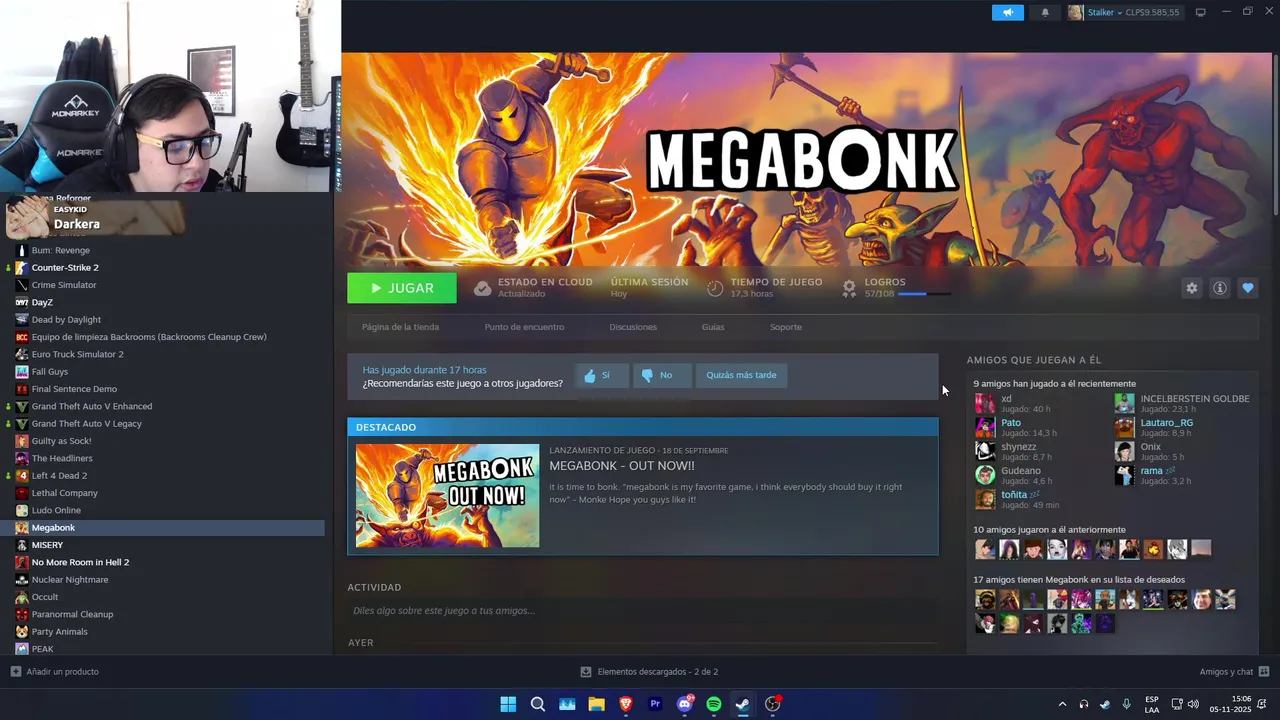This screenshot has width=1280, height=720.
Task: Click the cloud status icon
Action: coord(482,288)
